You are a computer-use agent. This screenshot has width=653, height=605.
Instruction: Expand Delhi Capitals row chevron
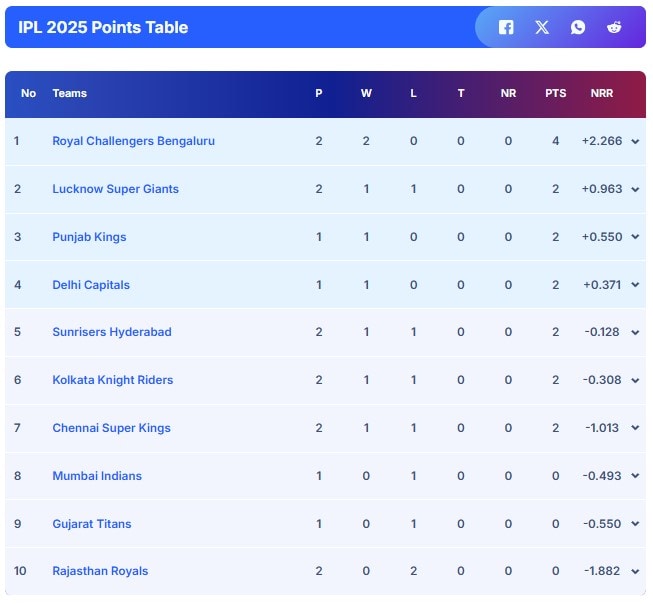(x=635, y=285)
